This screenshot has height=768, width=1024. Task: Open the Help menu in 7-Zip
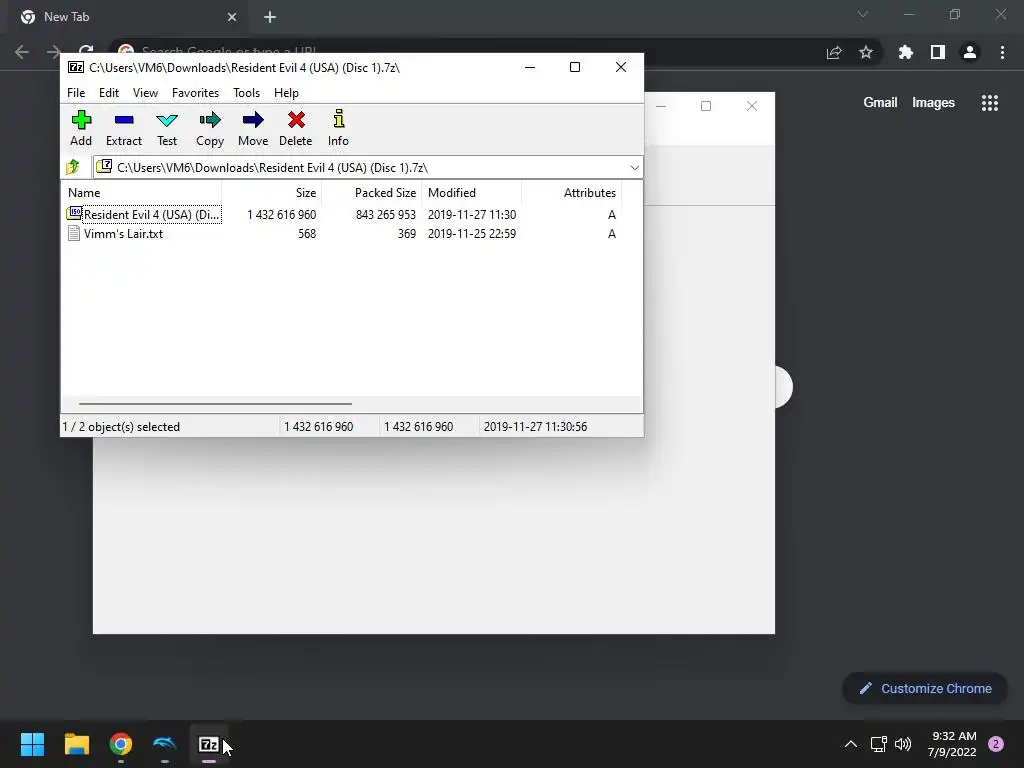tap(286, 93)
